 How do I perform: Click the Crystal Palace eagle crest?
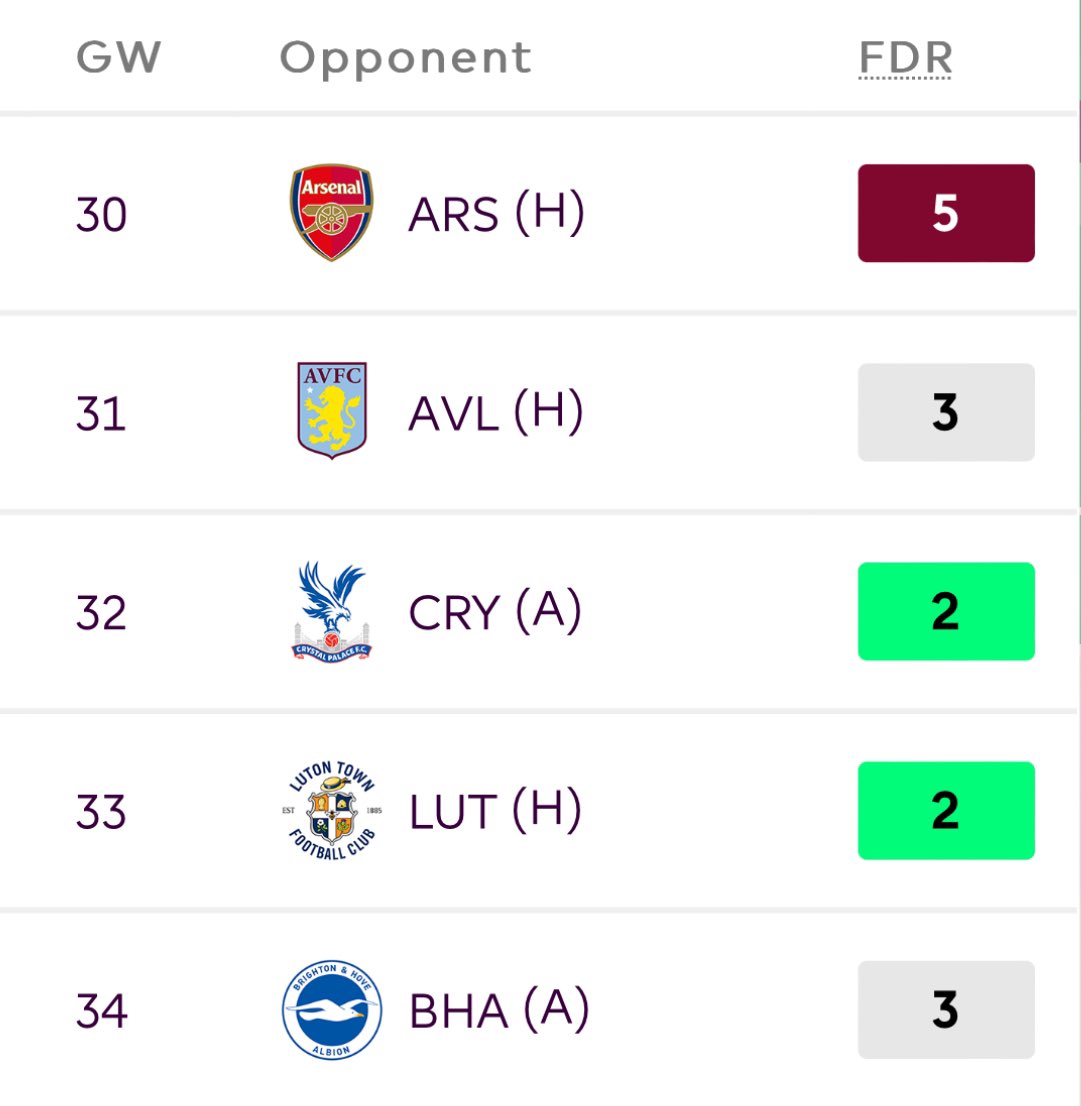point(331,612)
